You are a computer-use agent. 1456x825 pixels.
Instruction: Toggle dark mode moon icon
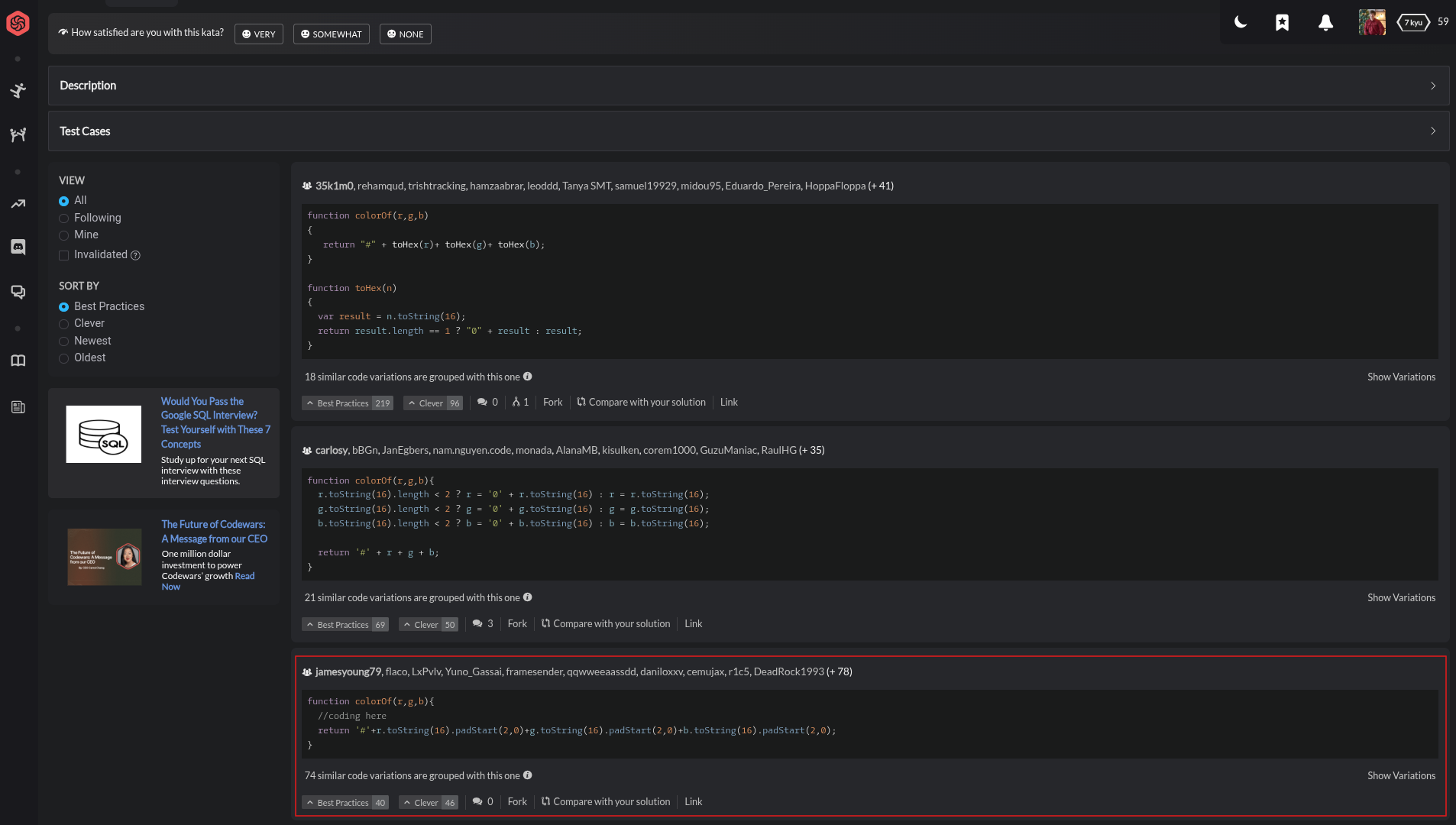(x=1241, y=22)
